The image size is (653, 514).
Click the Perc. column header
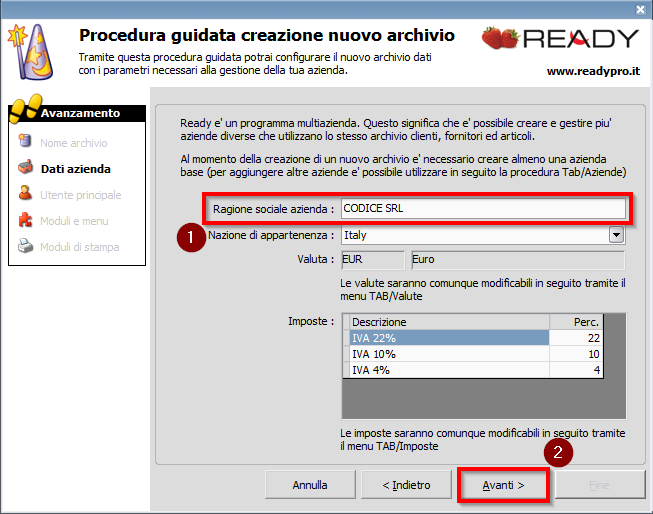point(576,322)
